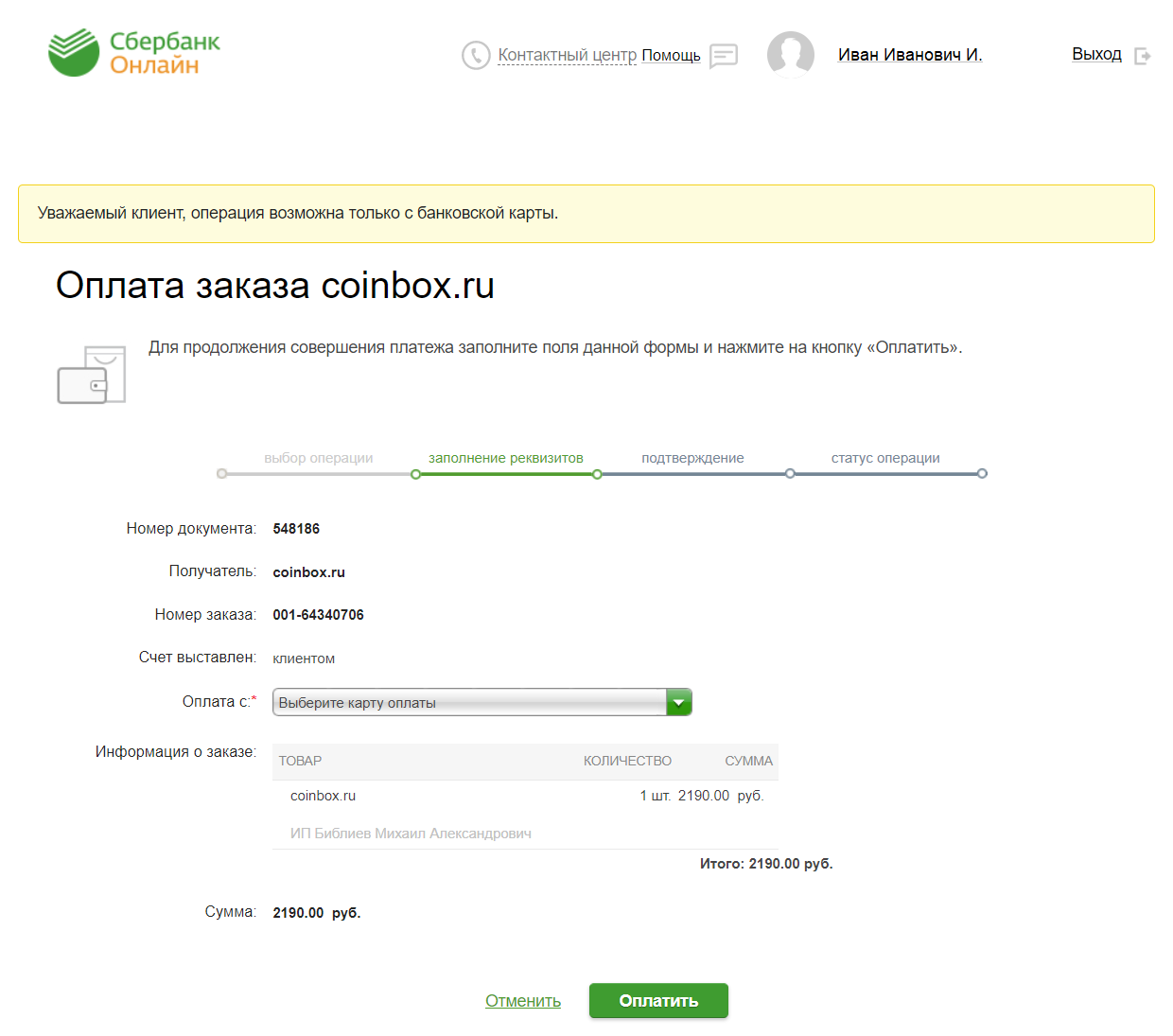Select the подтверждение step
The width and height of the screenshot is (1173, 1036).
692,458
